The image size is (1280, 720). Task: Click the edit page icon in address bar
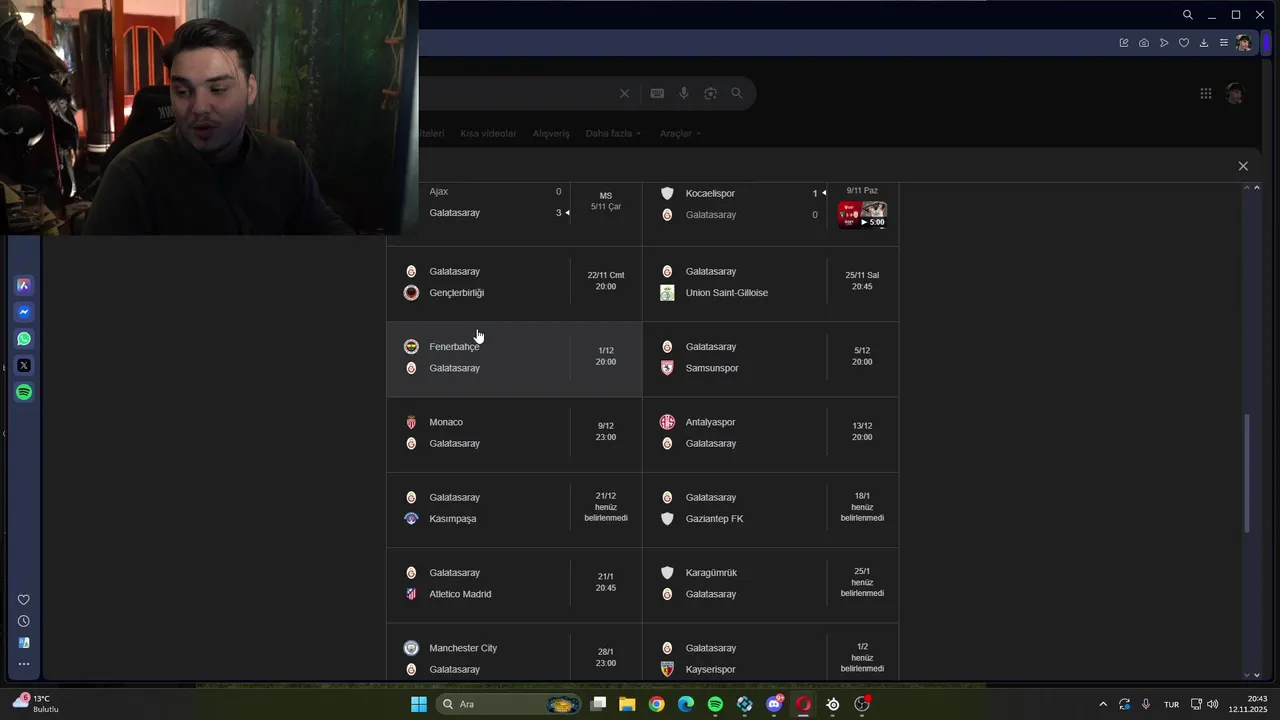(x=1124, y=43)
